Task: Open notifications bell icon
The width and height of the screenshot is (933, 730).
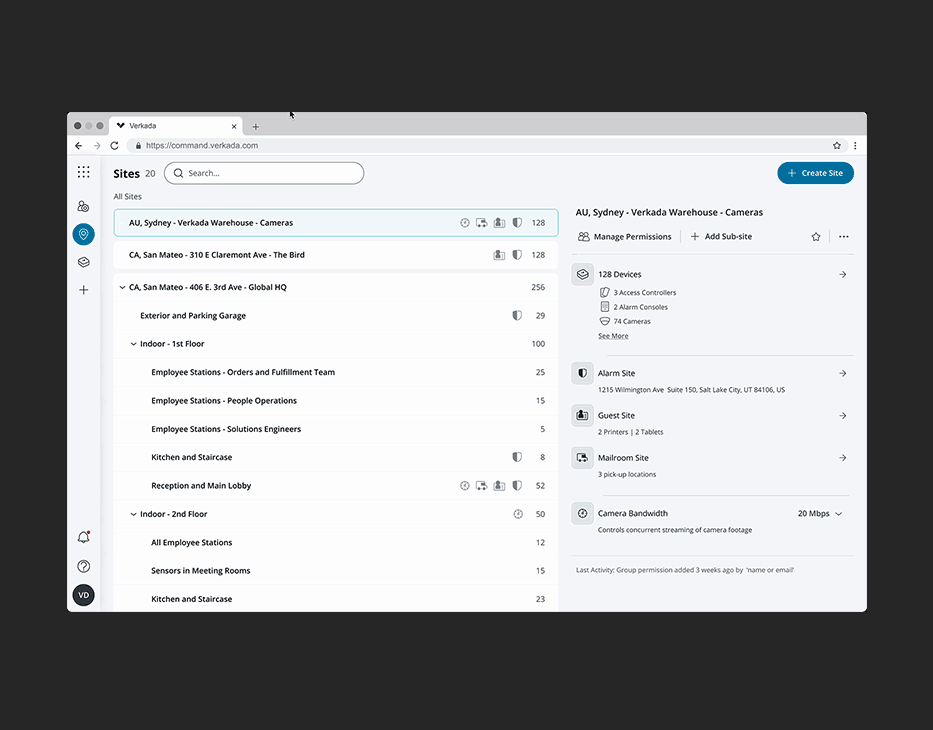Action: 83,537
